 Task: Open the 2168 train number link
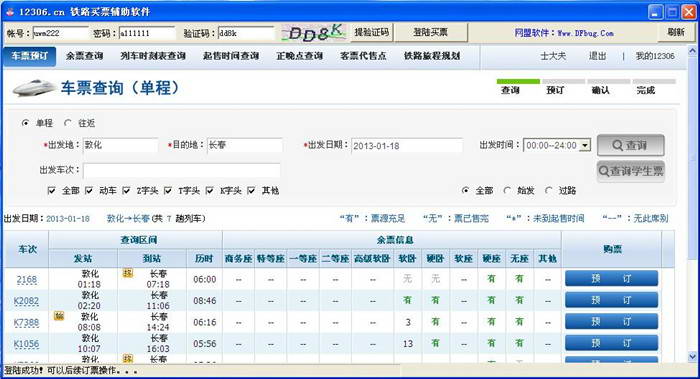coord(26,279)
